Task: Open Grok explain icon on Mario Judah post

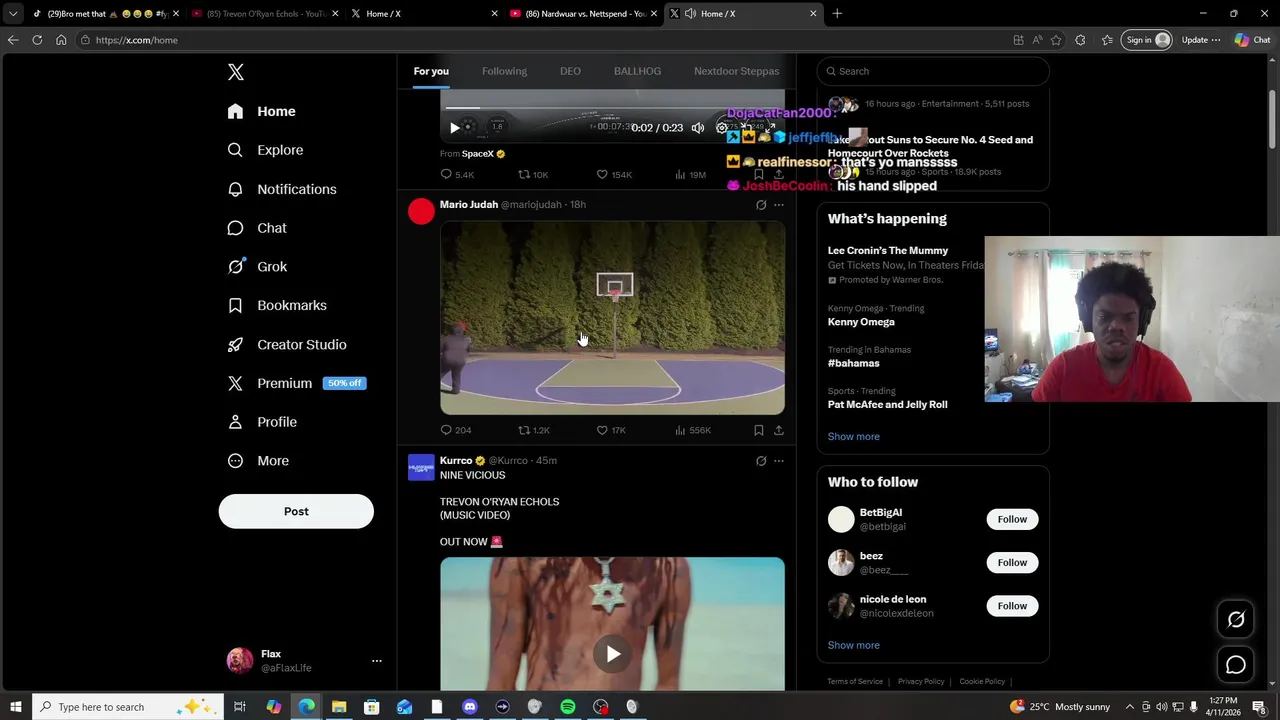Action: coord(761,205)
